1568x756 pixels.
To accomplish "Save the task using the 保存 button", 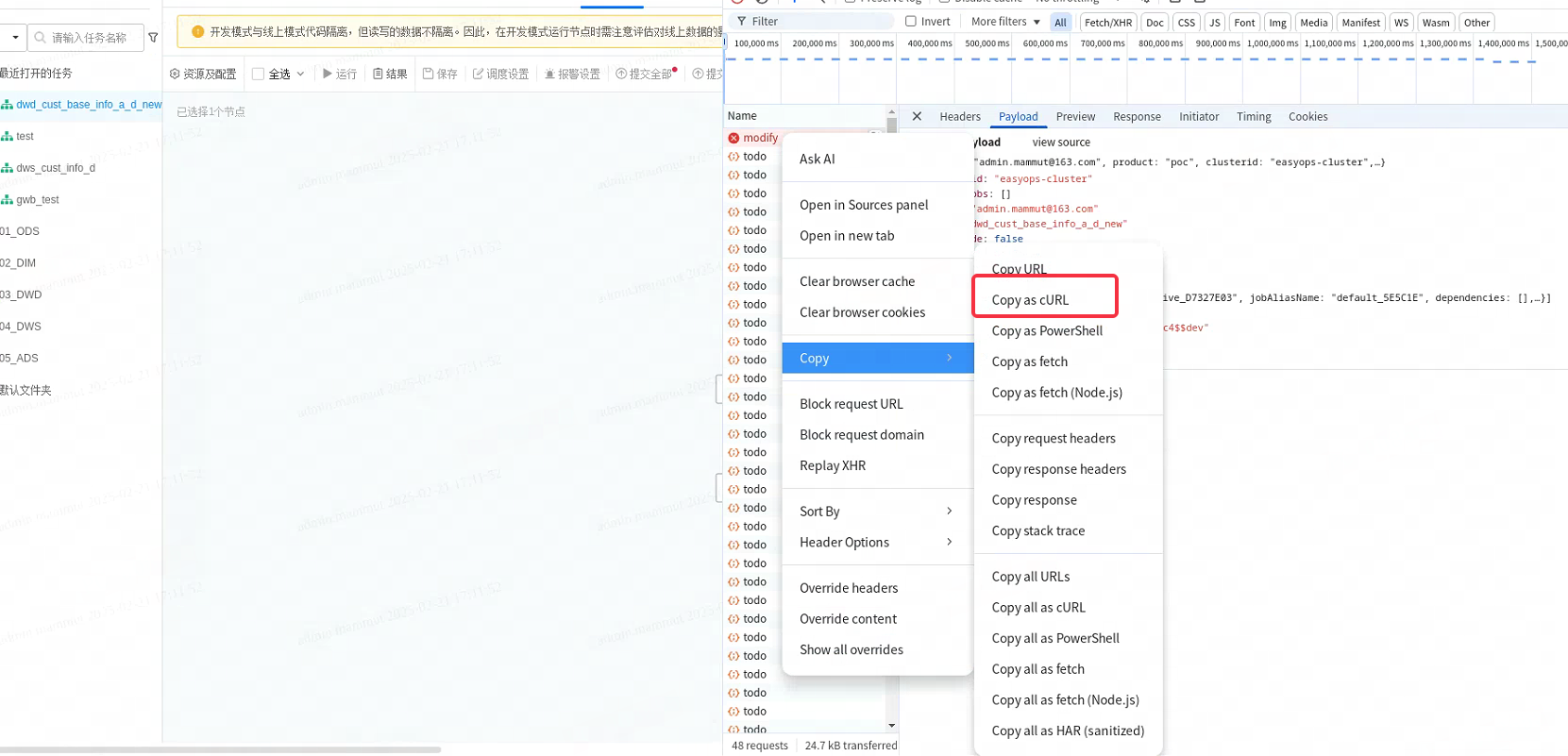I will coord(440,74).
